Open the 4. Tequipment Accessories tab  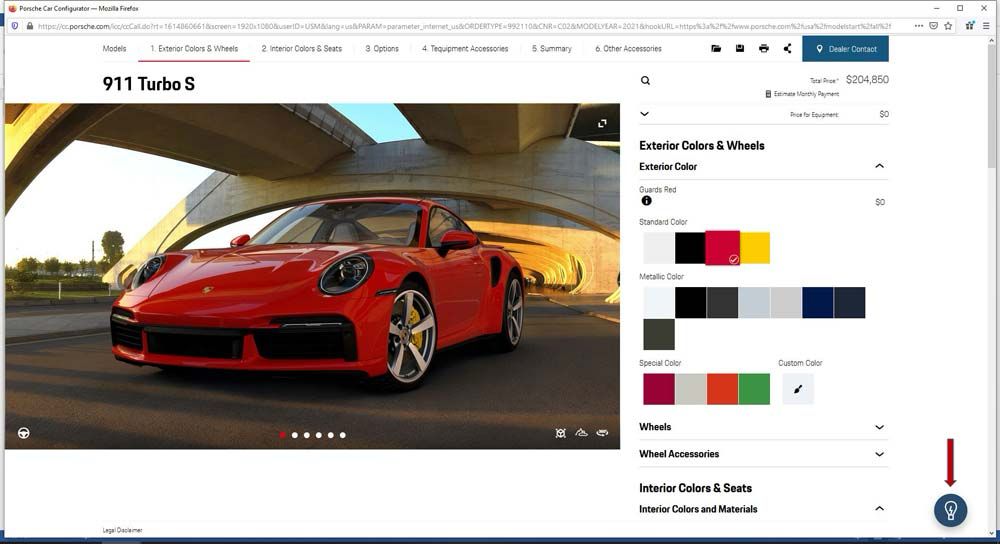(465, 48)
